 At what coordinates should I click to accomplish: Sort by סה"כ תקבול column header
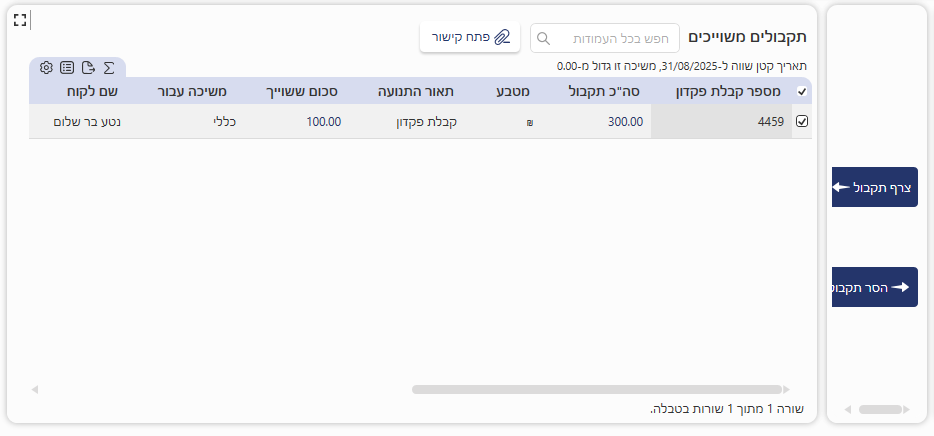605,92
